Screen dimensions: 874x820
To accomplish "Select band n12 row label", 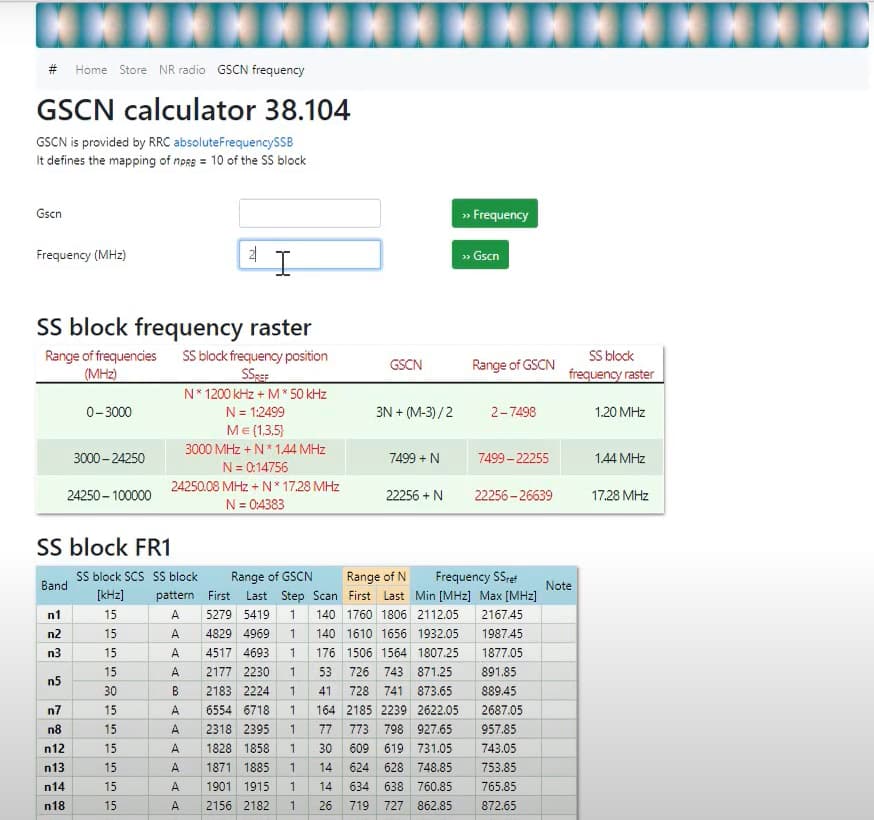I will point(54,748).
